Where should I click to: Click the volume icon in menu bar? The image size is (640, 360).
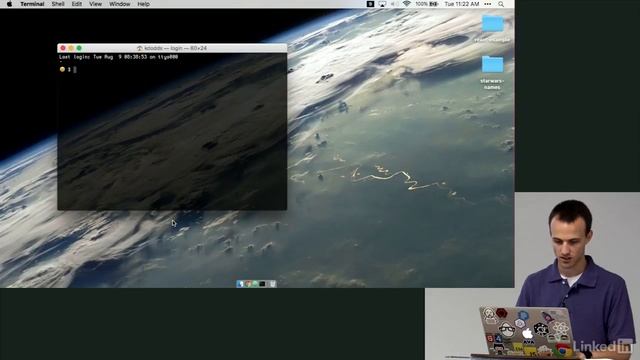[x=394, y=4]
